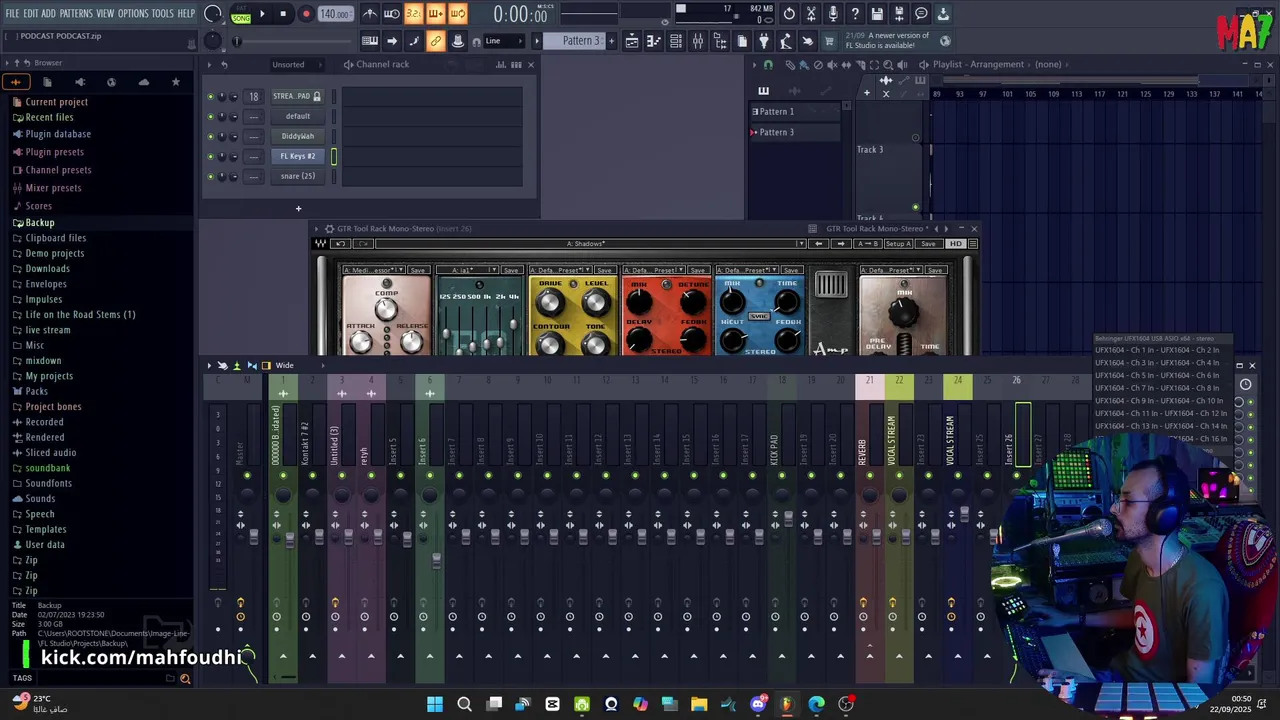Expand the Current project browser folder
1280x720 pixels.
56,102
